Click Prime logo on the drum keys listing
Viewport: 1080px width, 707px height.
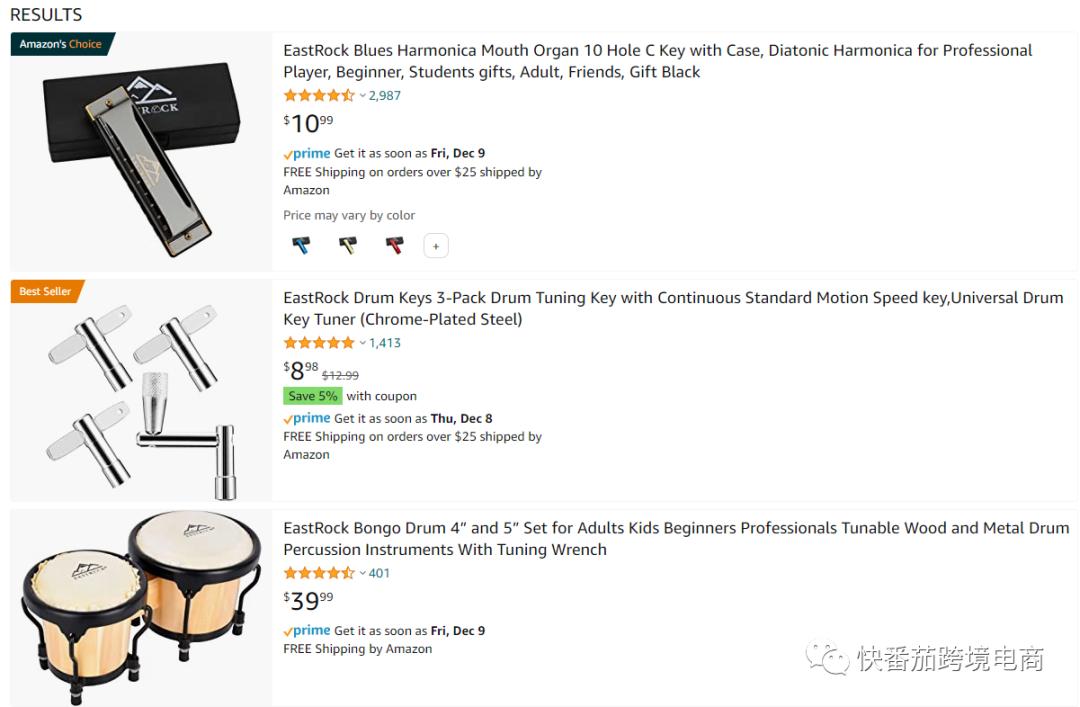tap(307, 418)
